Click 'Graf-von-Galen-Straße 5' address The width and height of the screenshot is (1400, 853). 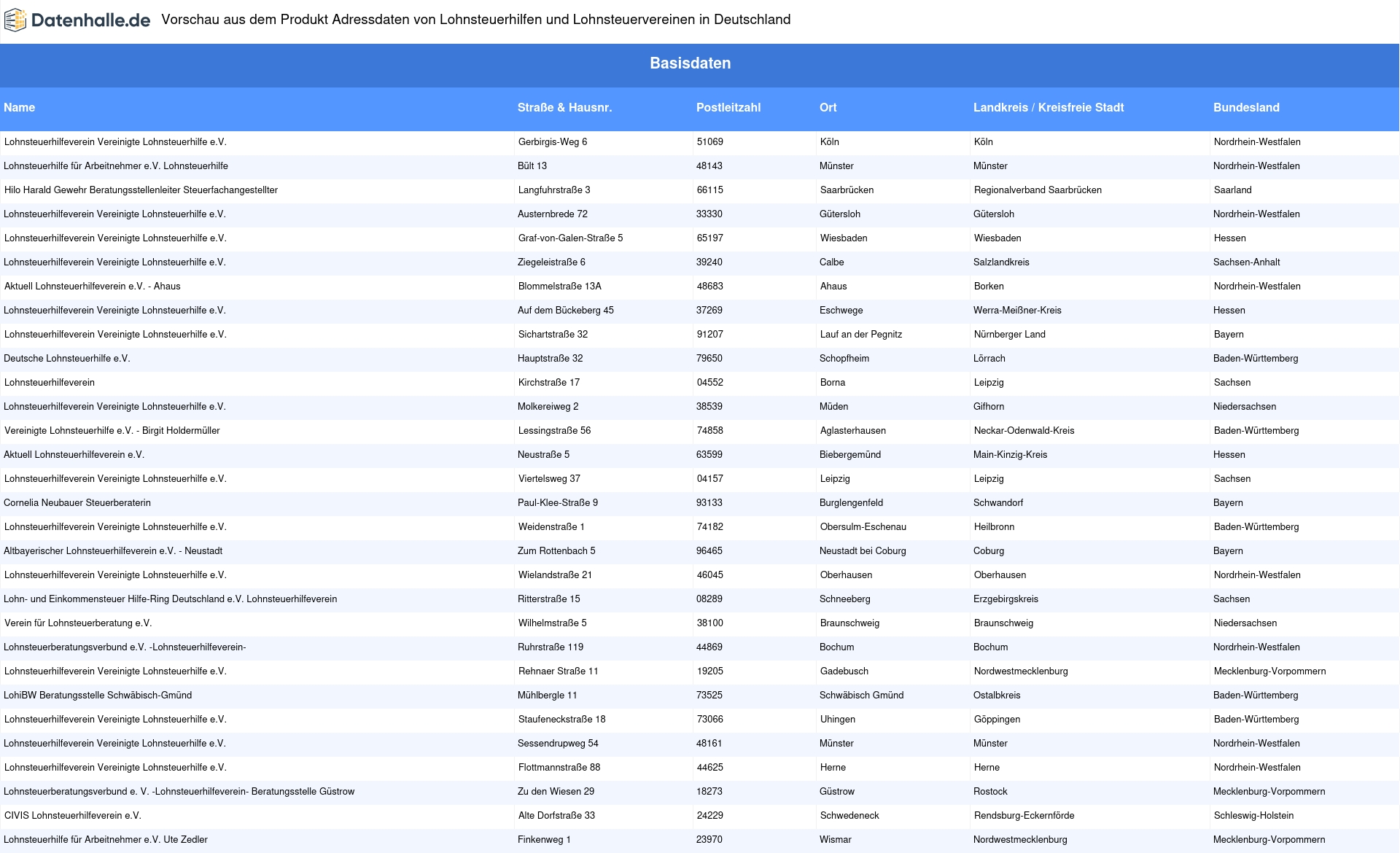pos(571,238)
